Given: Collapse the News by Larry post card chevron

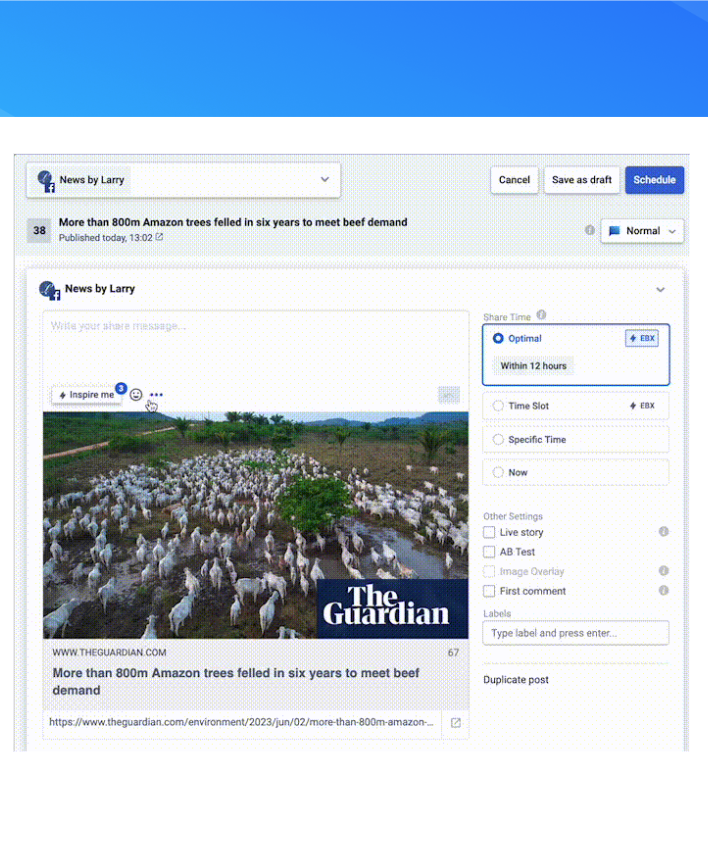Looking at the screenshot, I should coord(660,290).
